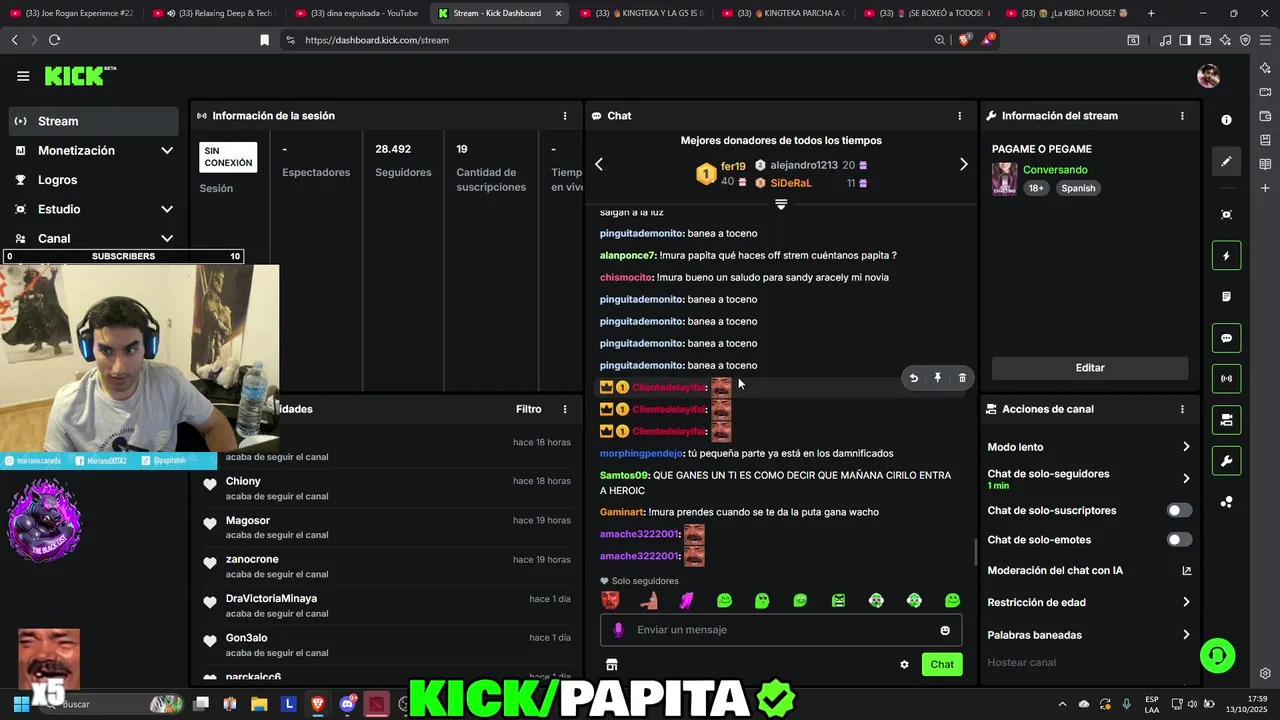Click the Brave Shields icon in address bar
1280x720 pixels.
(964, 40)
